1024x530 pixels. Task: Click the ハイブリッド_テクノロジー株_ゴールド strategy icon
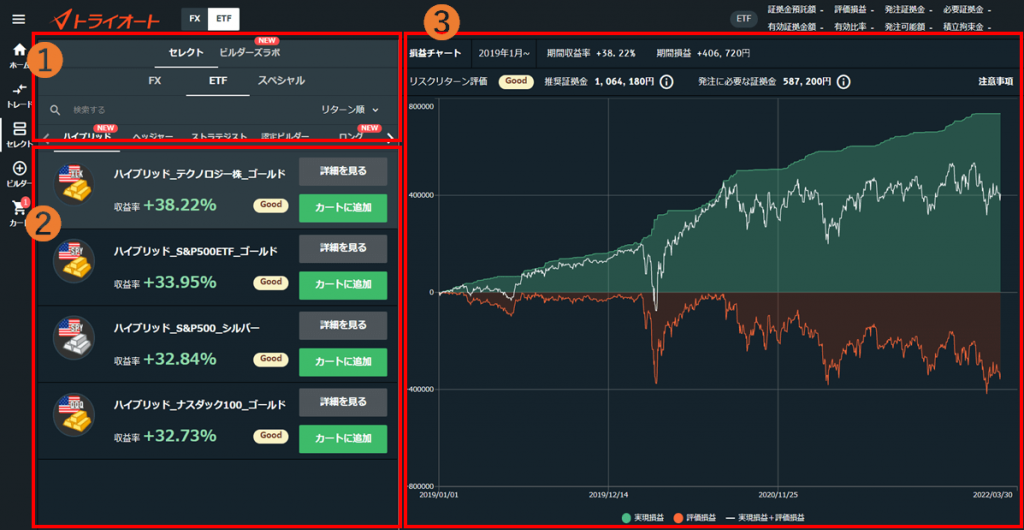coord(74,184)
